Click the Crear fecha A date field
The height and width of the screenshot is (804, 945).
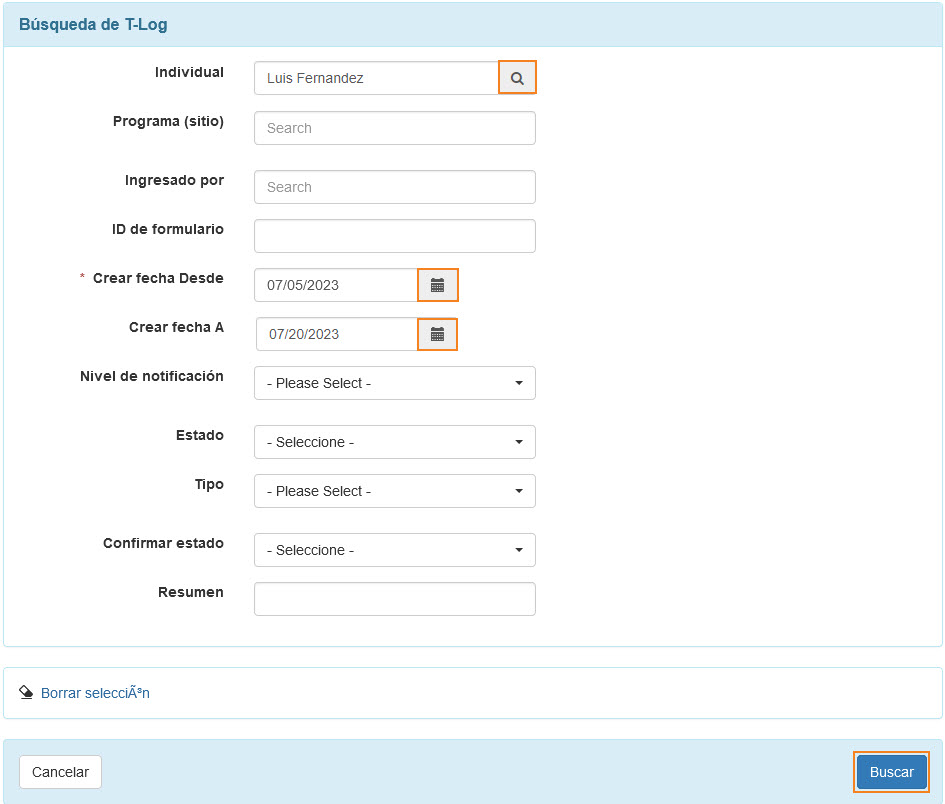[337, 334]
